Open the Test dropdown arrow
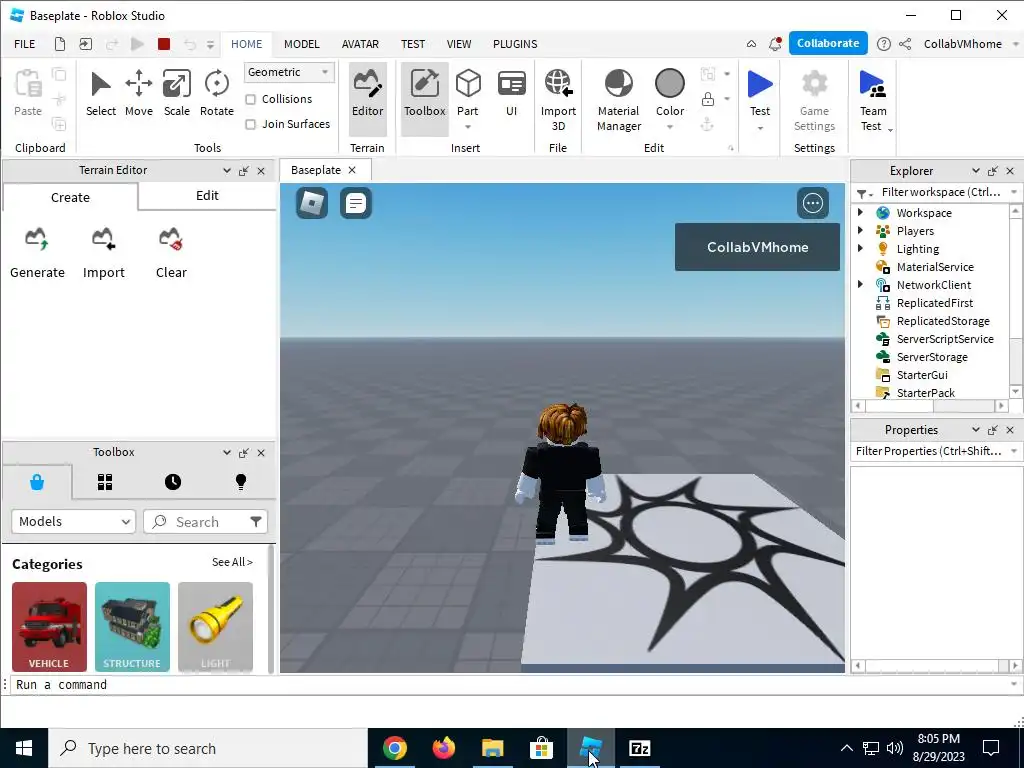 click(x=760, y=128)
